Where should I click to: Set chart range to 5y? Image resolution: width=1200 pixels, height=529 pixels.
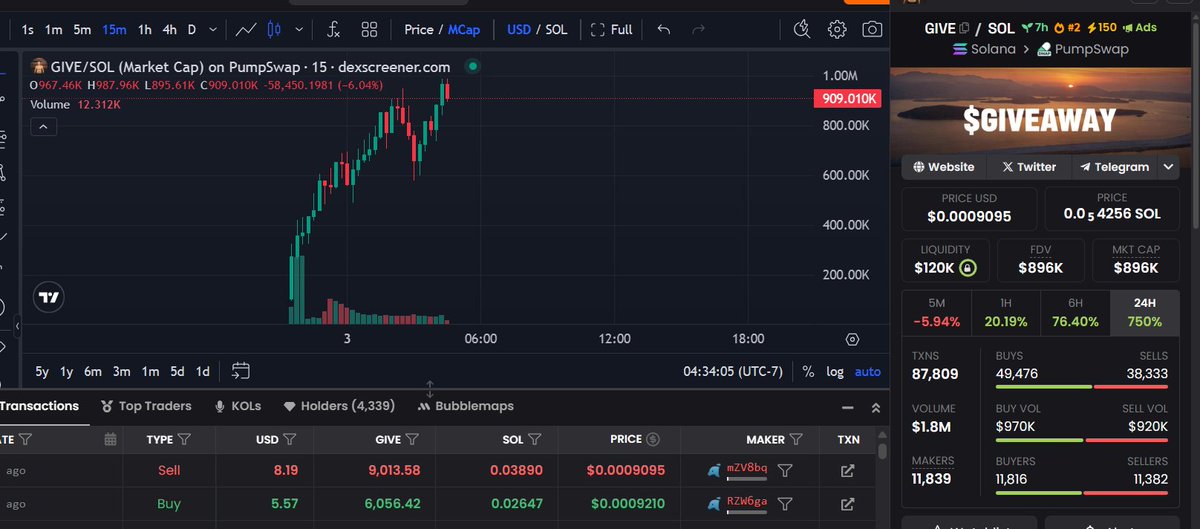pyautogui.click(x=42, y=371)
